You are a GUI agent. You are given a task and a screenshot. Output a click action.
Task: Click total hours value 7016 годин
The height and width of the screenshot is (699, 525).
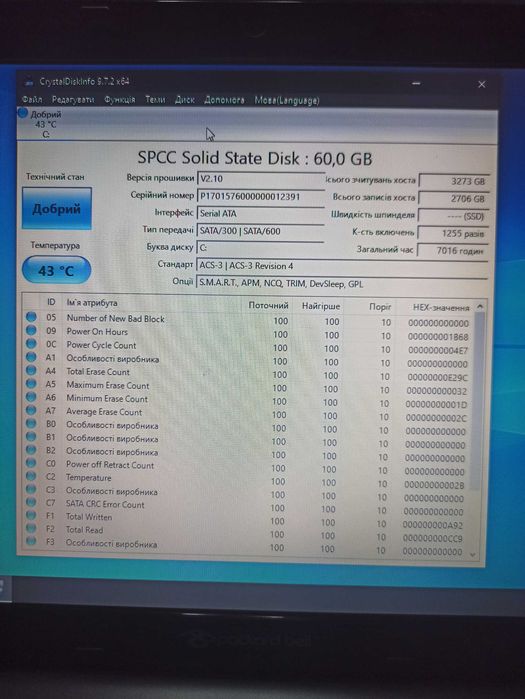453,251
